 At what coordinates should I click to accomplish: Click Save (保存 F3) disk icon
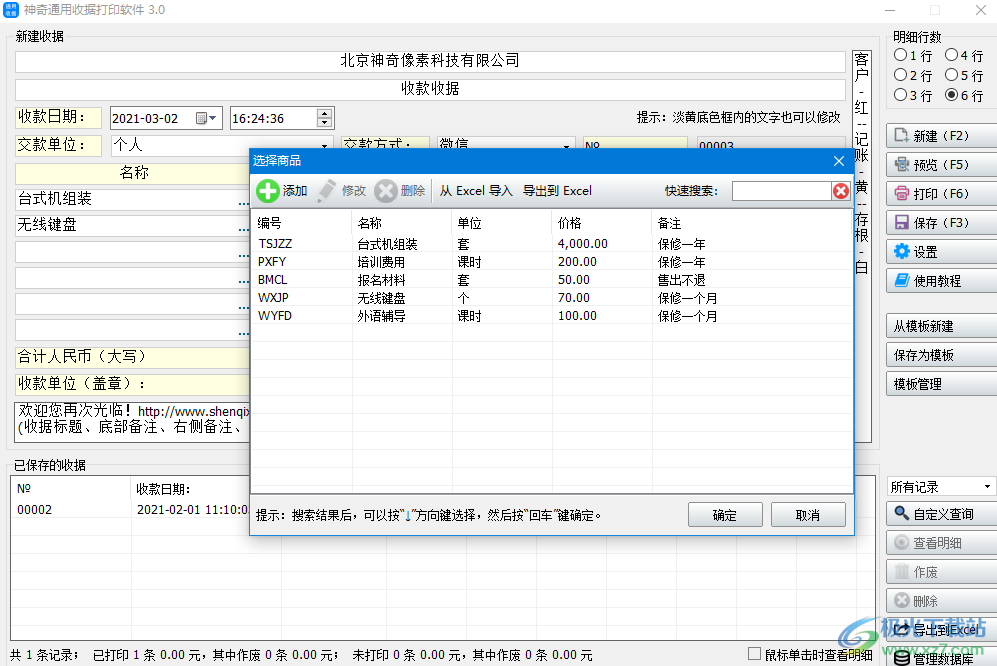click(901, 223)
